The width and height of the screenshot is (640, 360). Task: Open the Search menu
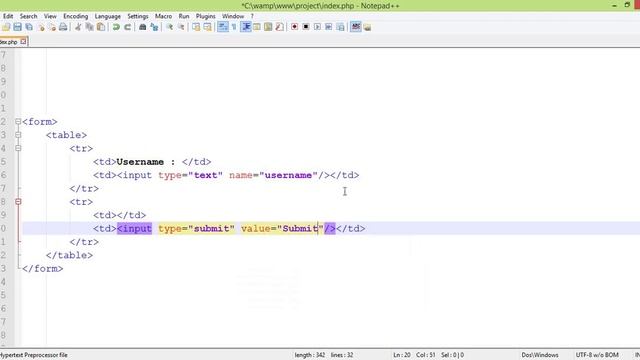point(29,16)
